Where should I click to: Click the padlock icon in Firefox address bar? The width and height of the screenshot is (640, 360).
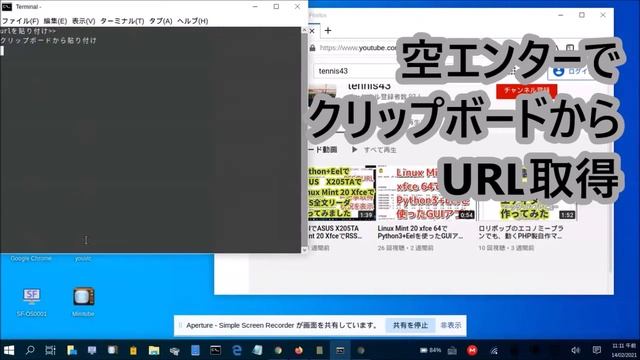[x=313, y=48]
